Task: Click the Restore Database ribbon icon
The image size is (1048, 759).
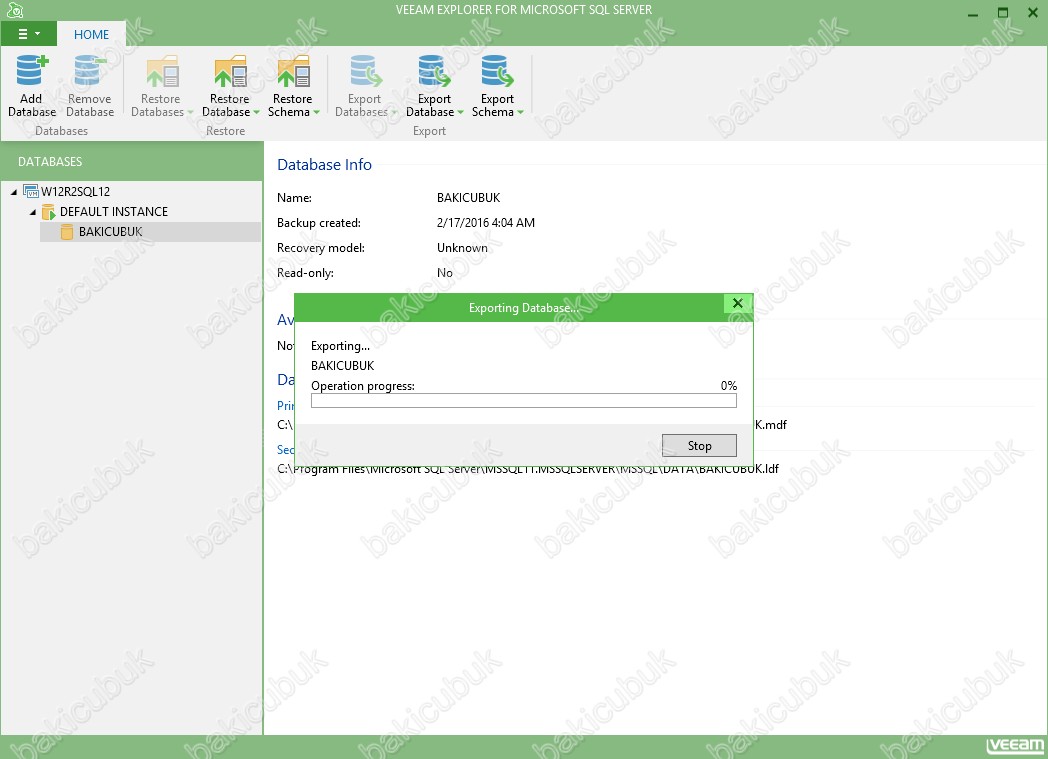Action: point(231,71)
